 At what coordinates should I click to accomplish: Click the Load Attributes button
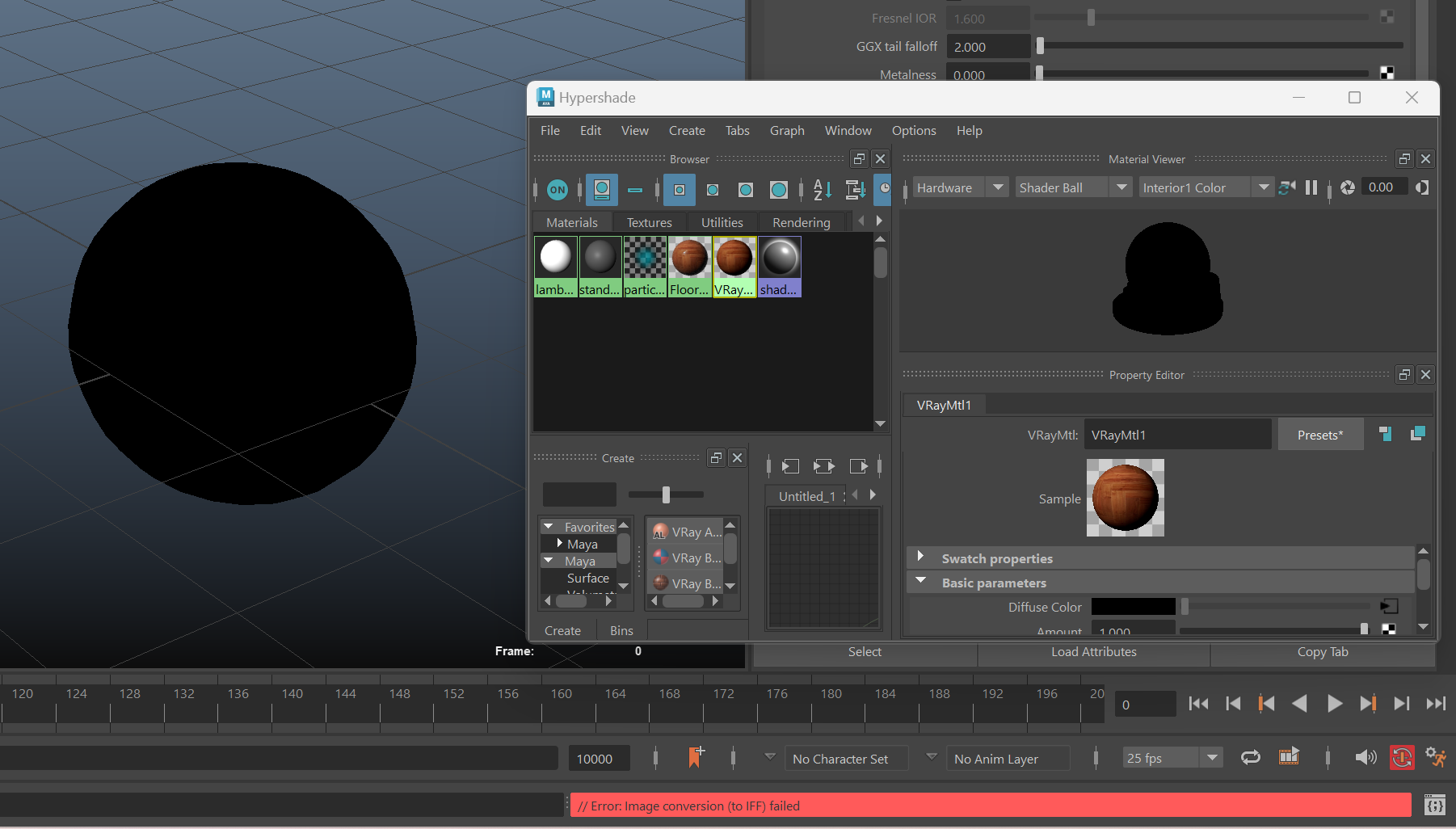1093,652
